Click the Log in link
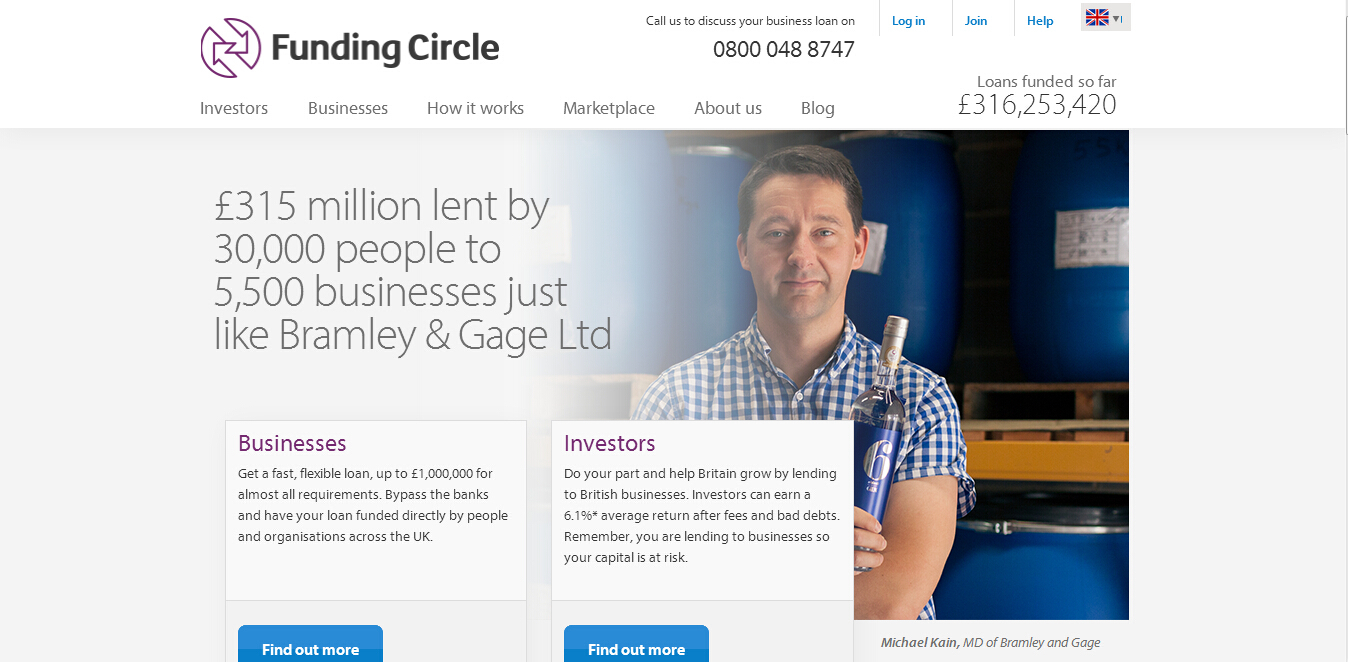The height and width of the screenshot is (662, 1348). [908, 21]
